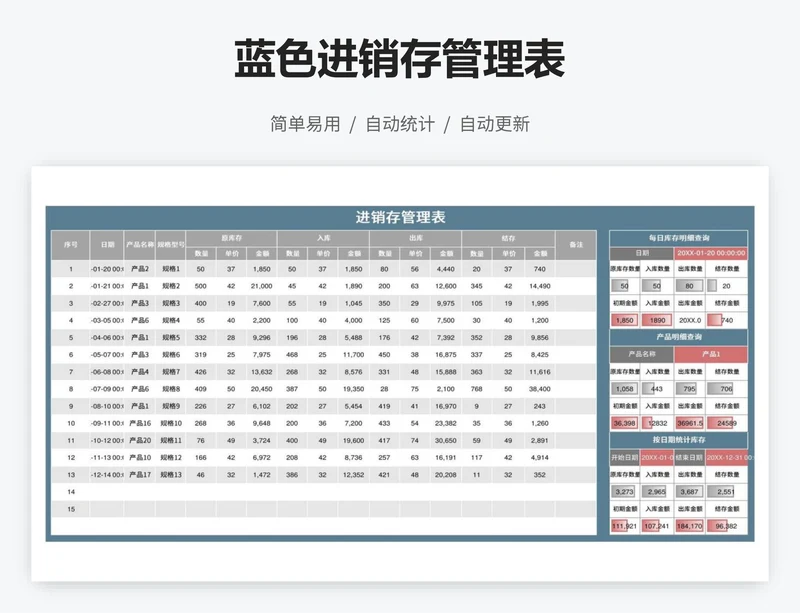Select the 2,551 结存数量 value

pos(727,492)
